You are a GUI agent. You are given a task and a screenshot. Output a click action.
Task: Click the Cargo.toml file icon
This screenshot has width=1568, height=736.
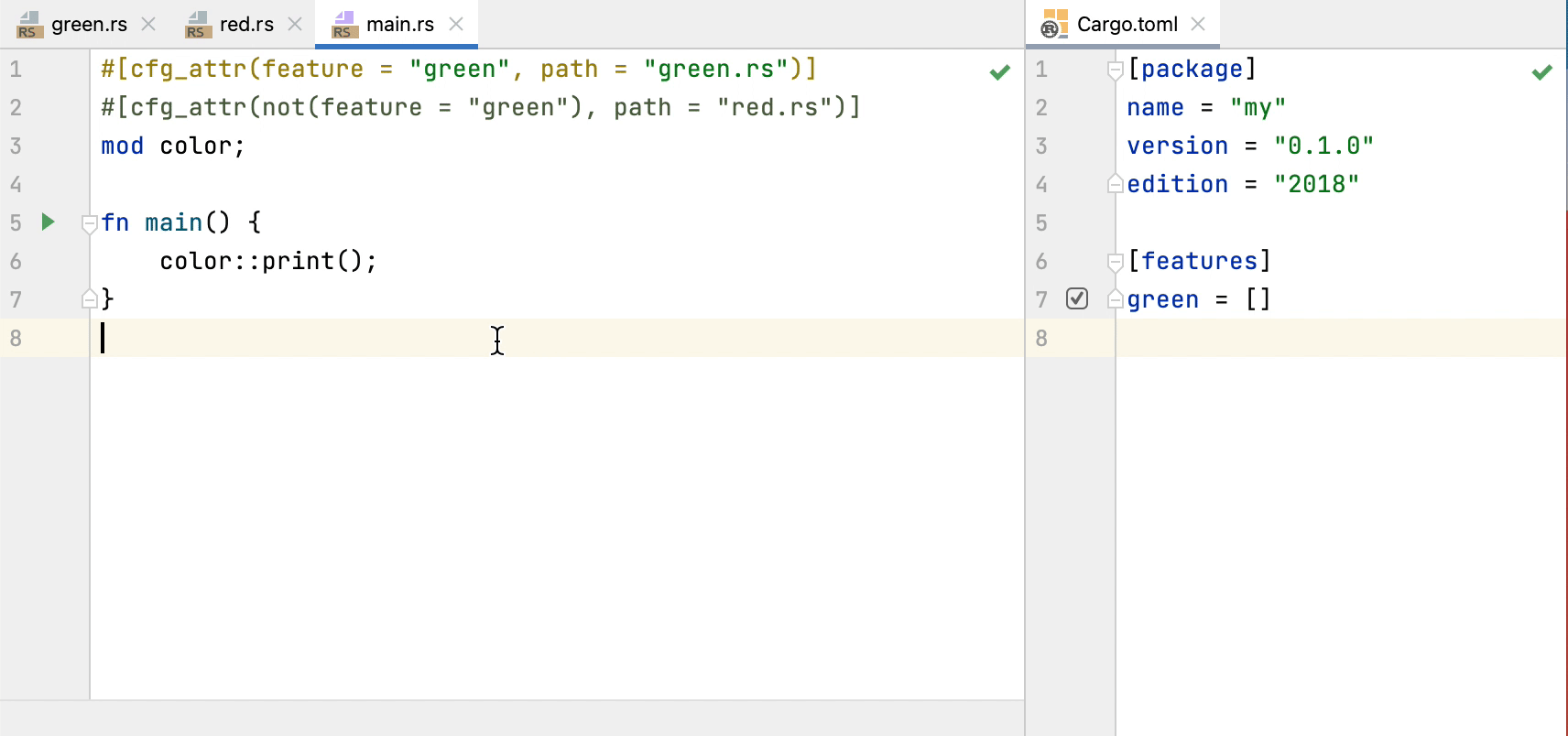tap(1054, 24)
